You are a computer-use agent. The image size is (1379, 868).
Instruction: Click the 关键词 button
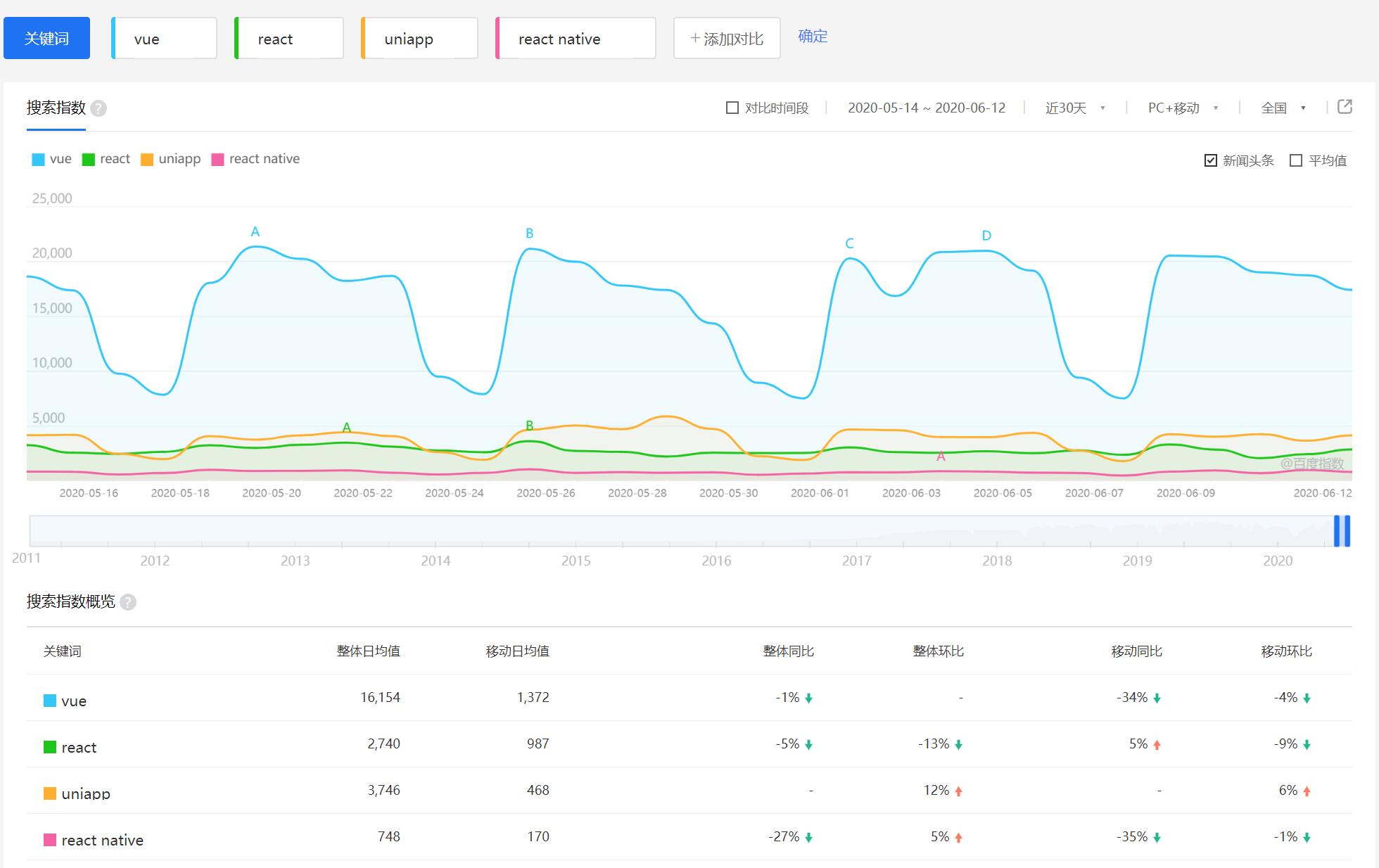click(x=46, y=38)
